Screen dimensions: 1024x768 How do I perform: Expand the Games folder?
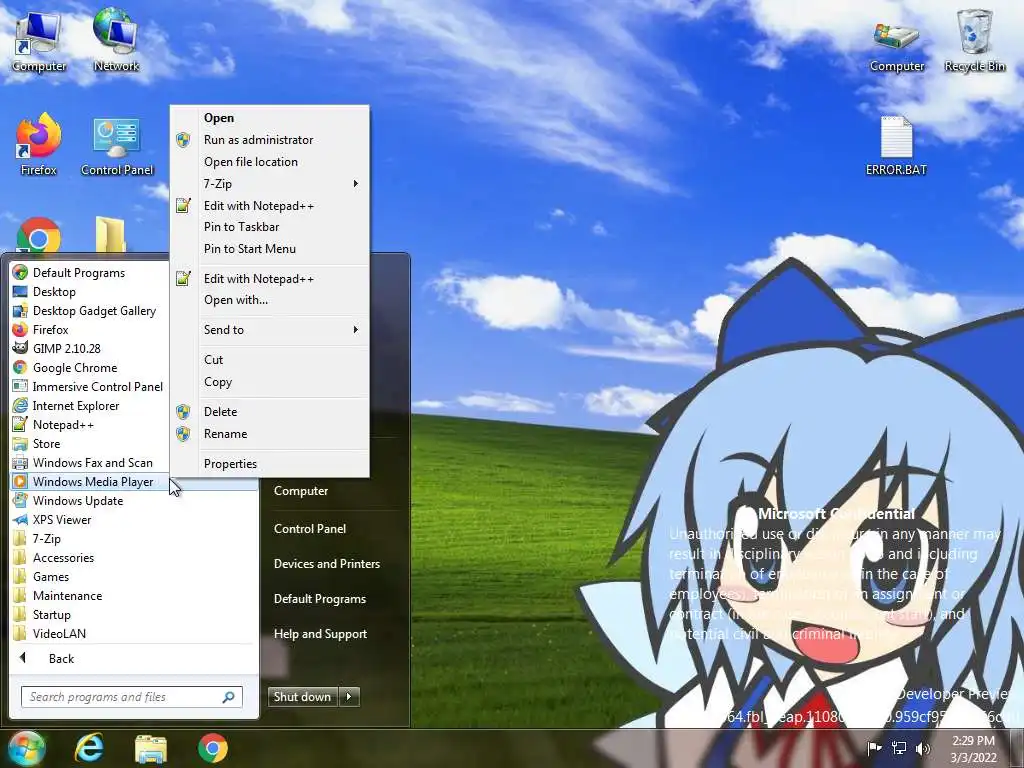coord(134,576)
